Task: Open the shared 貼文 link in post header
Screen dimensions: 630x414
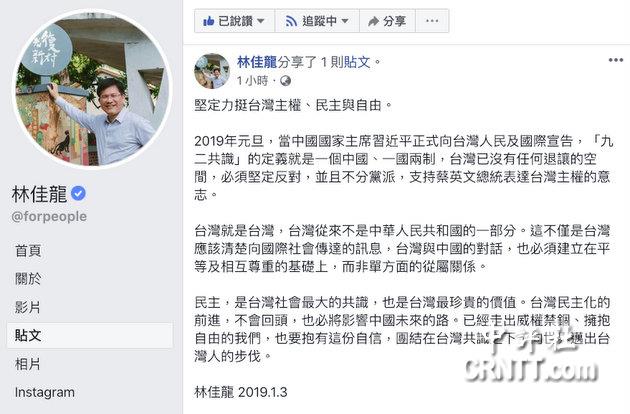Action: tap(357, 62)
